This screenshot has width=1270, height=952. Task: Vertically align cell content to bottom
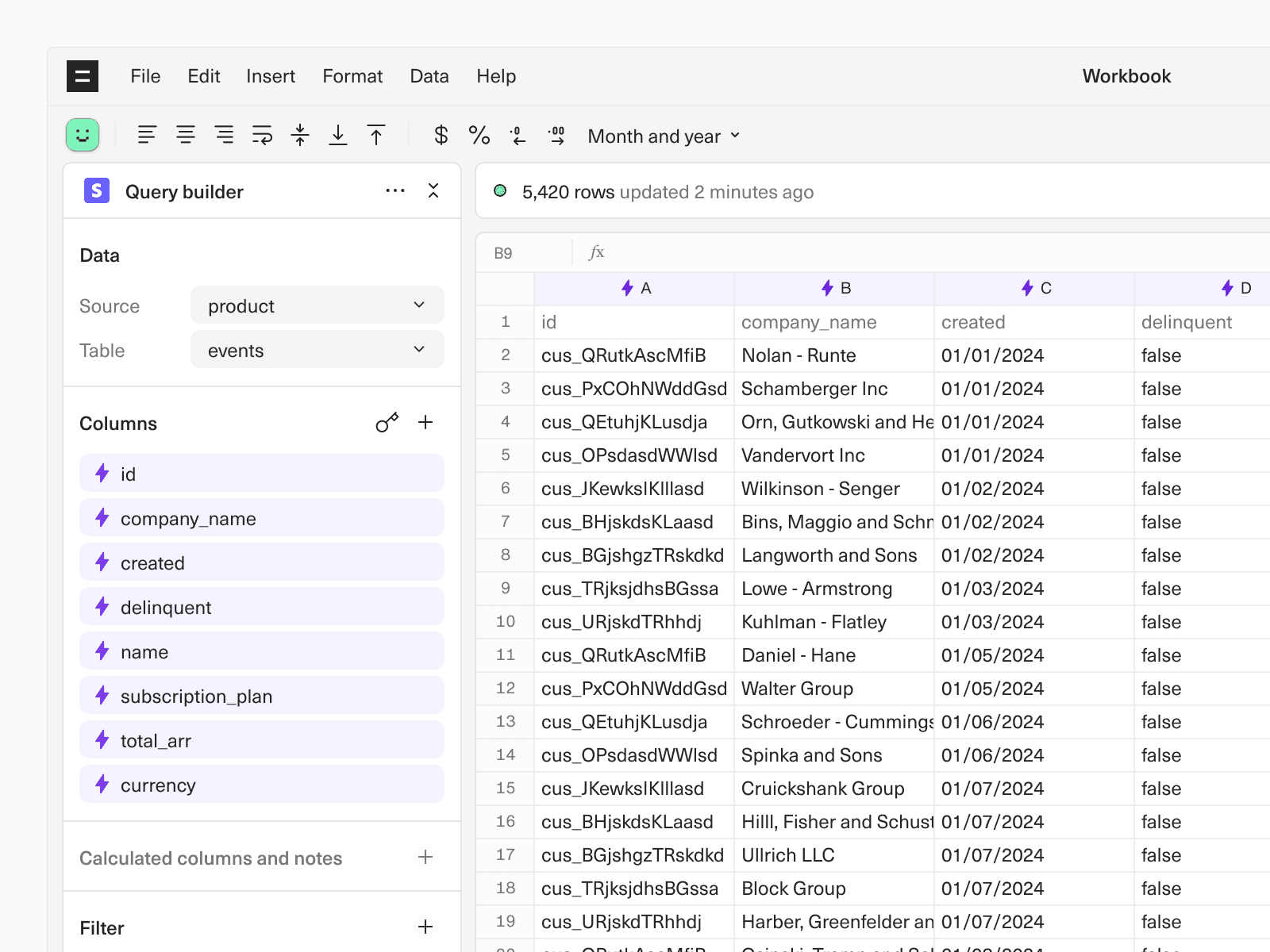[x=338, y=135]
